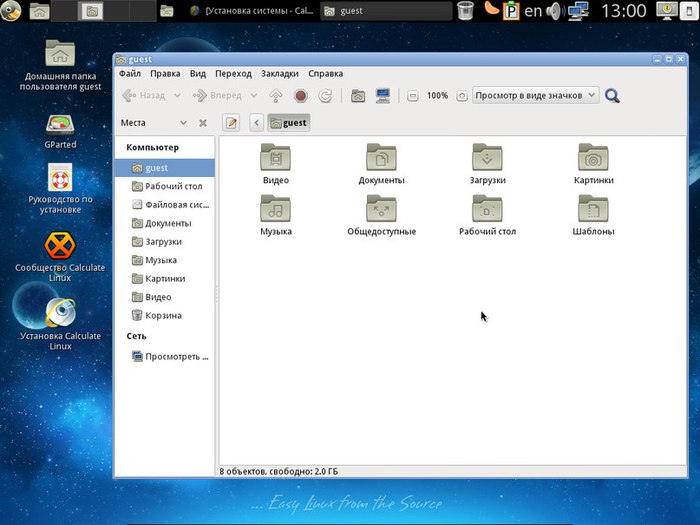The height and width of the screenshot is (525, 700).
Task: Click the Computer icon in the toolbar
Action: click(383, 96)
